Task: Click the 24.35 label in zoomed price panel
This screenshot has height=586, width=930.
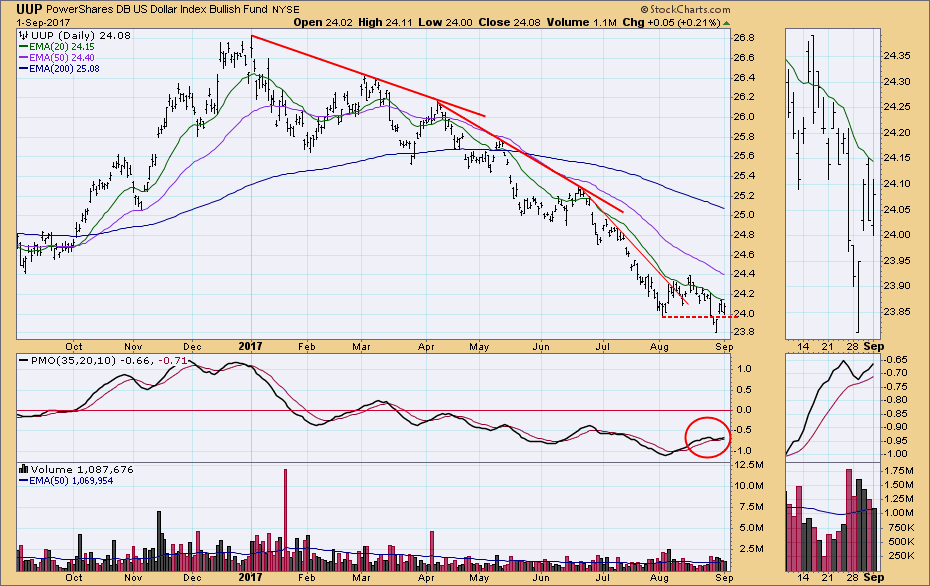Action: coord(896,56)
